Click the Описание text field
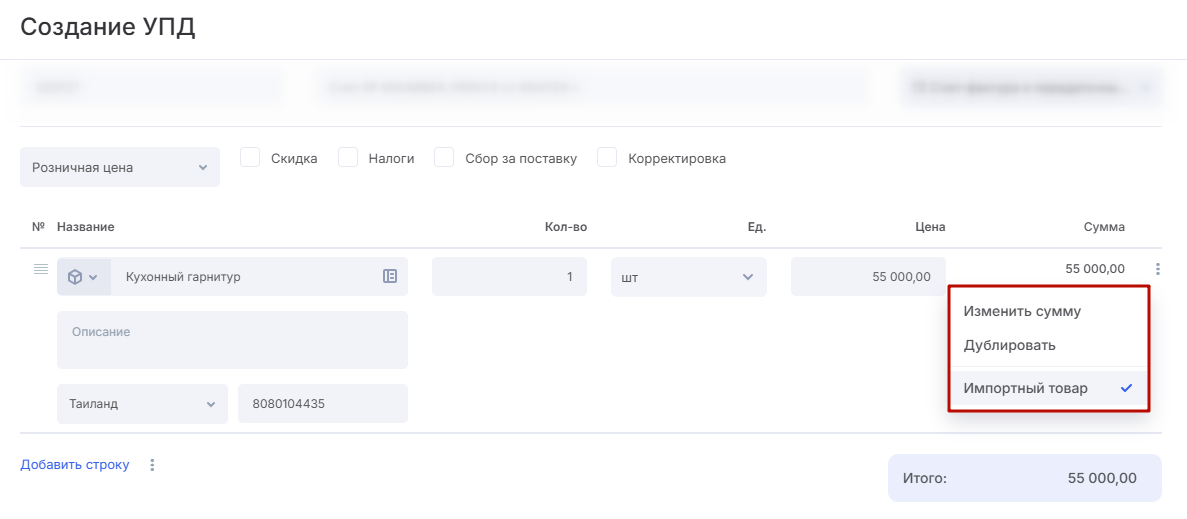This screenshot has width=1187, height=519. pos(232,340)
